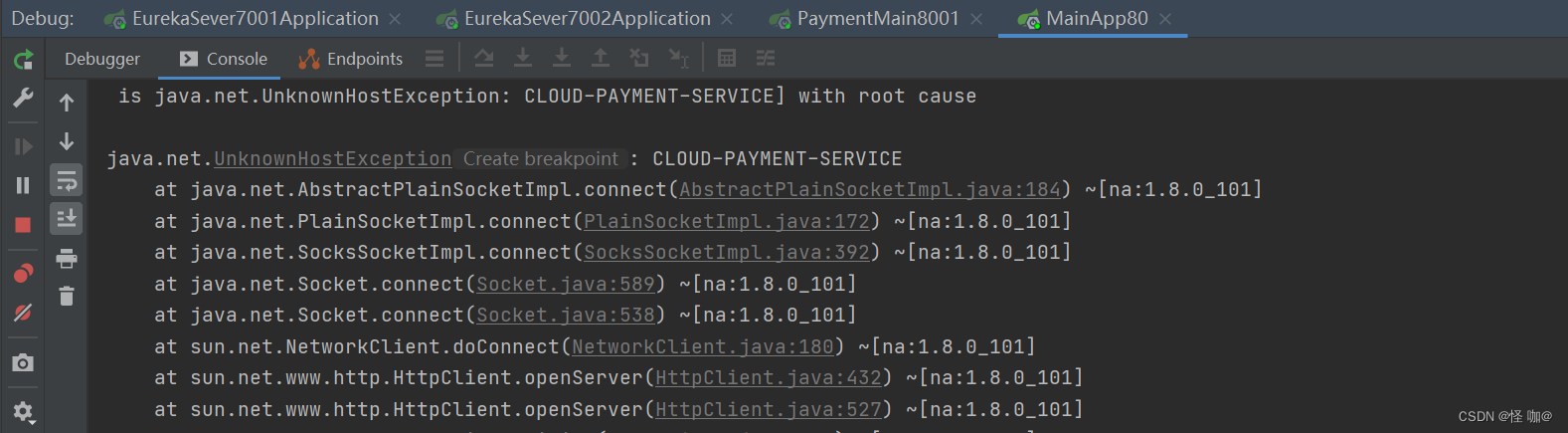
Task: Open the Evaluate Expression calculator icon
Action: click(727, 59)
